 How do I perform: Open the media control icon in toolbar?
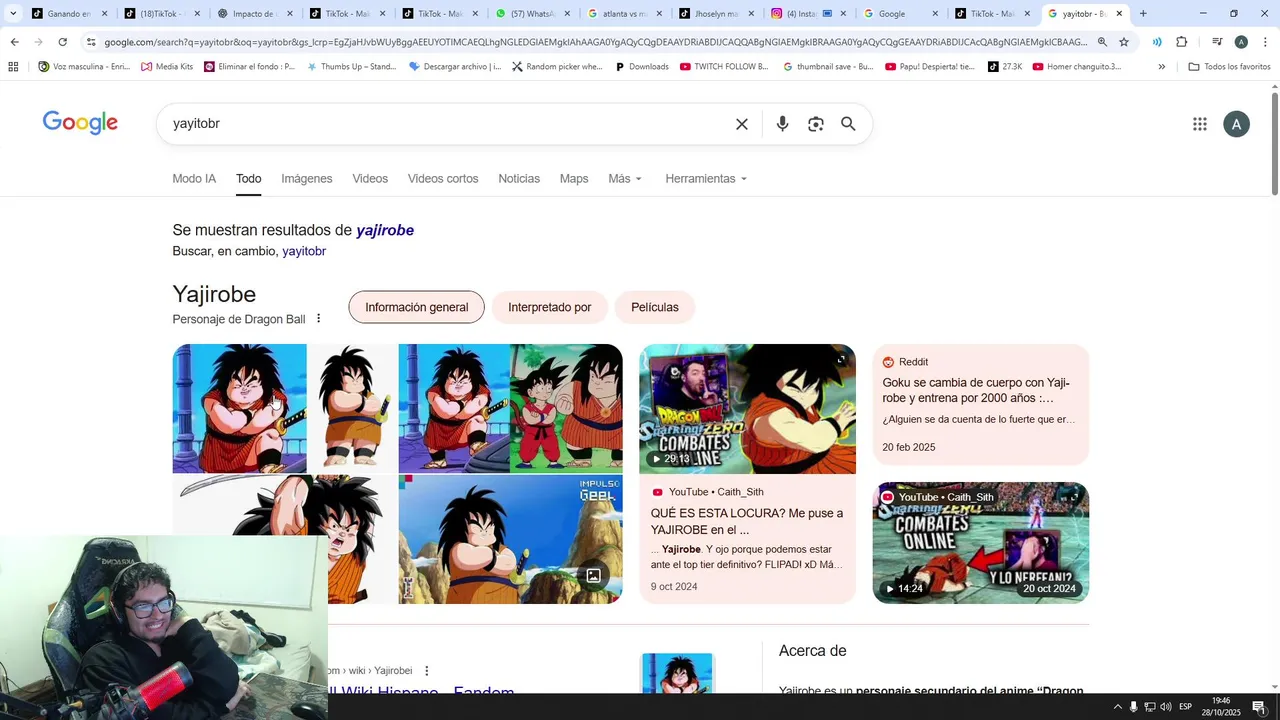tap(1217, 42)
